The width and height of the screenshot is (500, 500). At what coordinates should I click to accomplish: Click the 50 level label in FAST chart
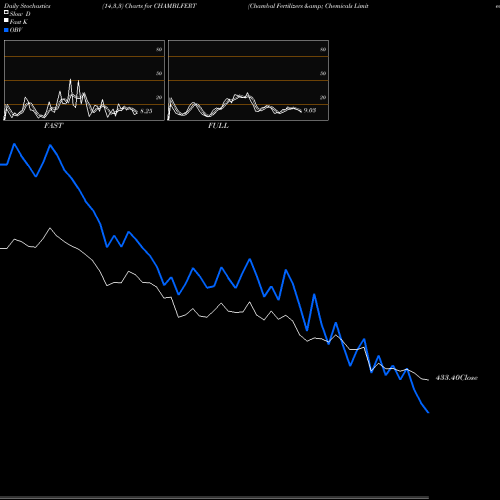[x=159, y=73]
